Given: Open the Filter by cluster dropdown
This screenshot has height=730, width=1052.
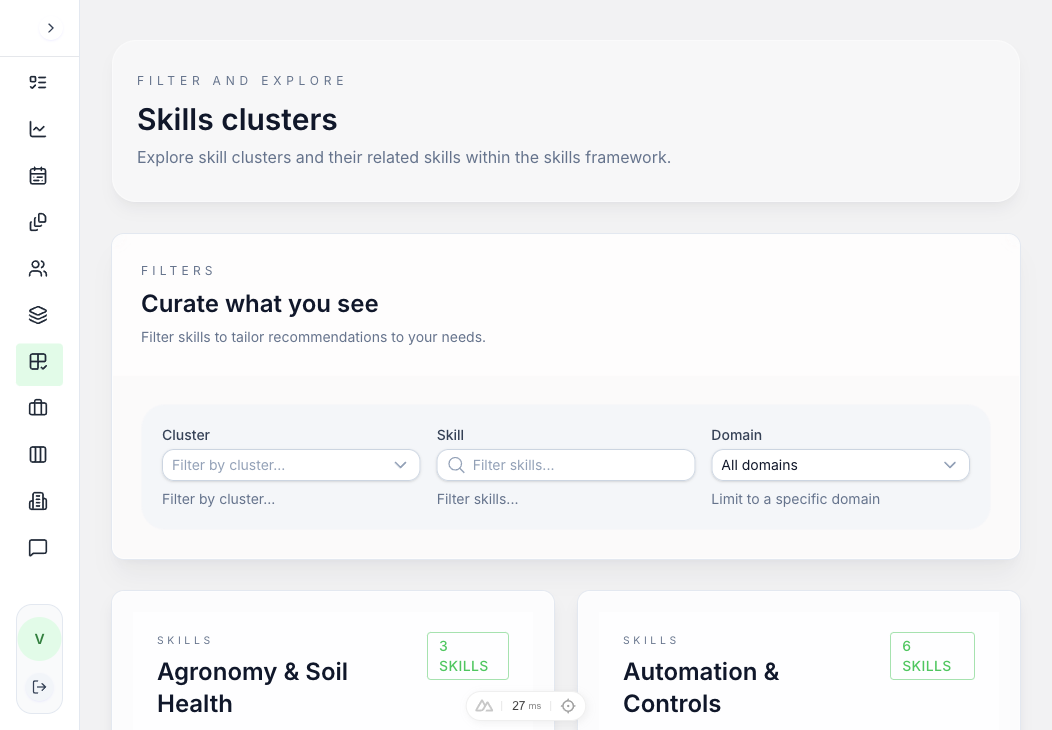Looking at the screenshot, I should [x=291, y=465].
